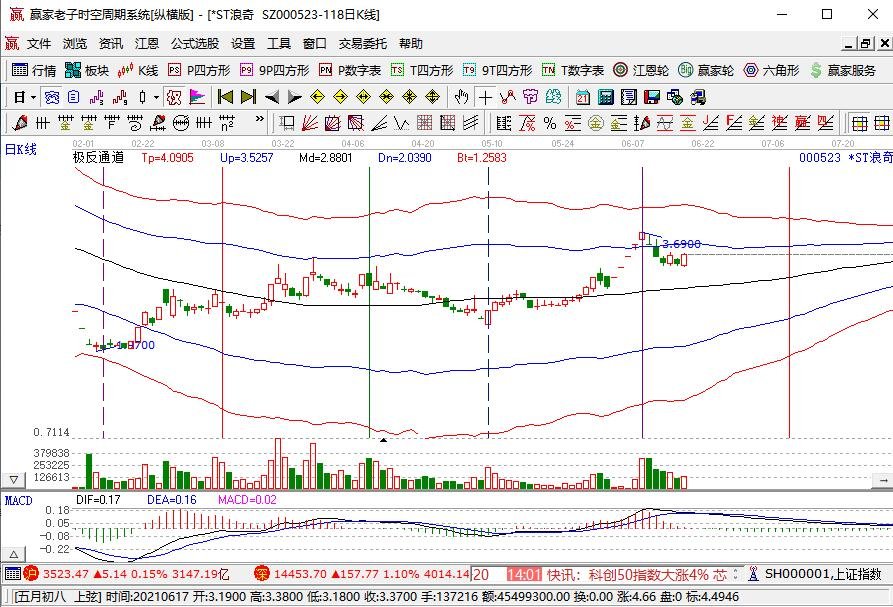Select the percent sign retracement tool

550,123
